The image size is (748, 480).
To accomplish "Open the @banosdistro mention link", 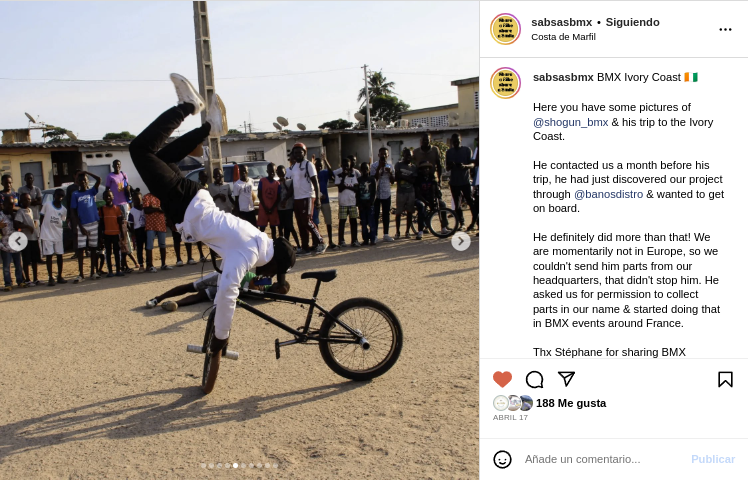I will [x=608, y=194].
